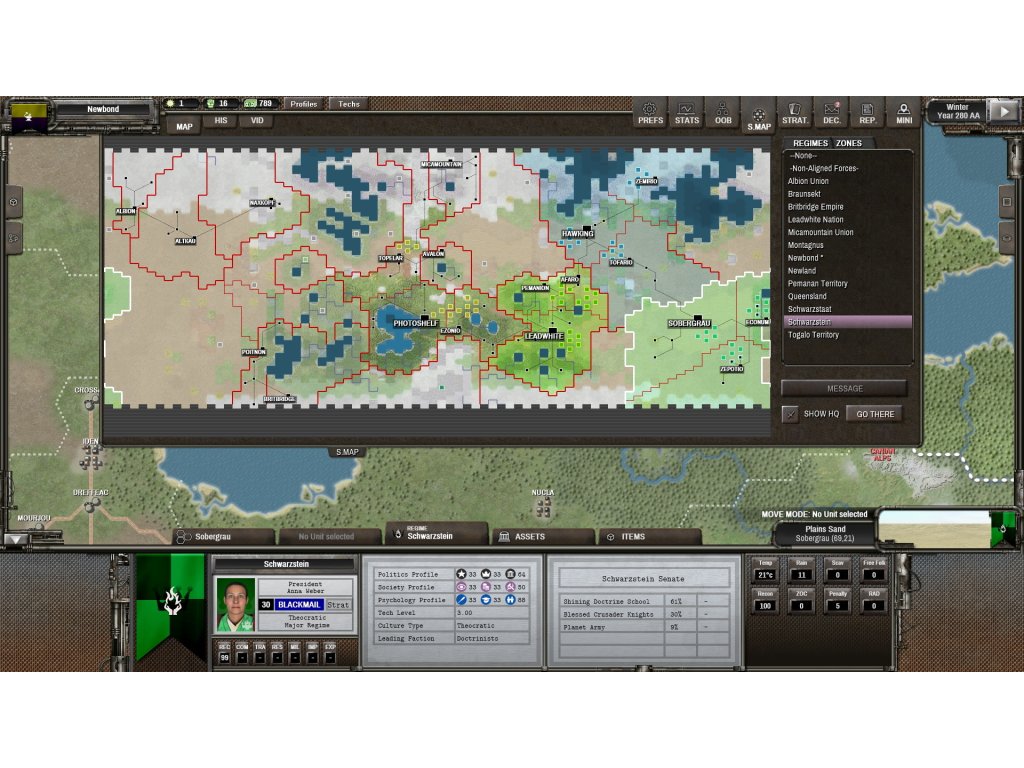Select Schwarzstaat in the regimes list

point(847,310)
